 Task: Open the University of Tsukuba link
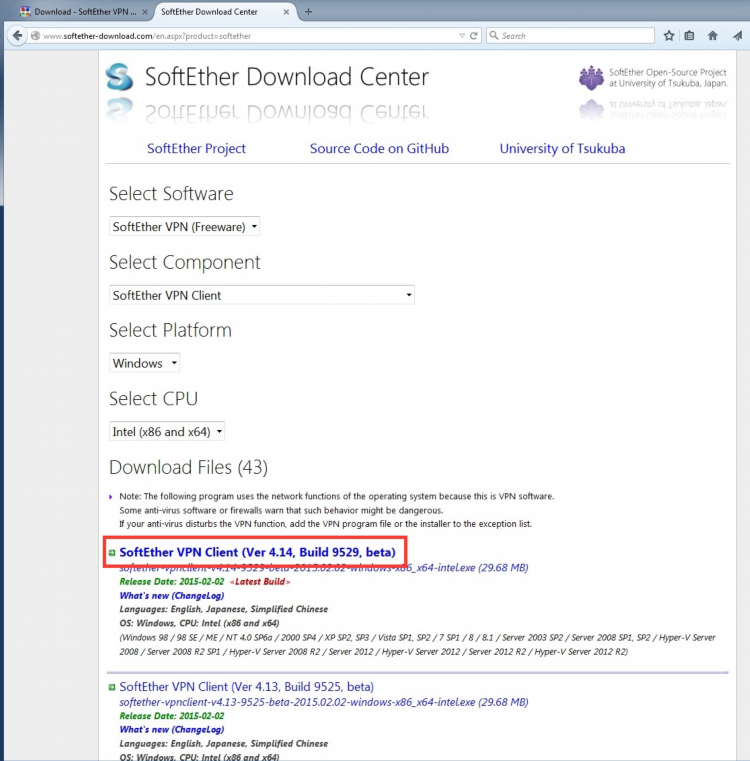coord(562,149)
